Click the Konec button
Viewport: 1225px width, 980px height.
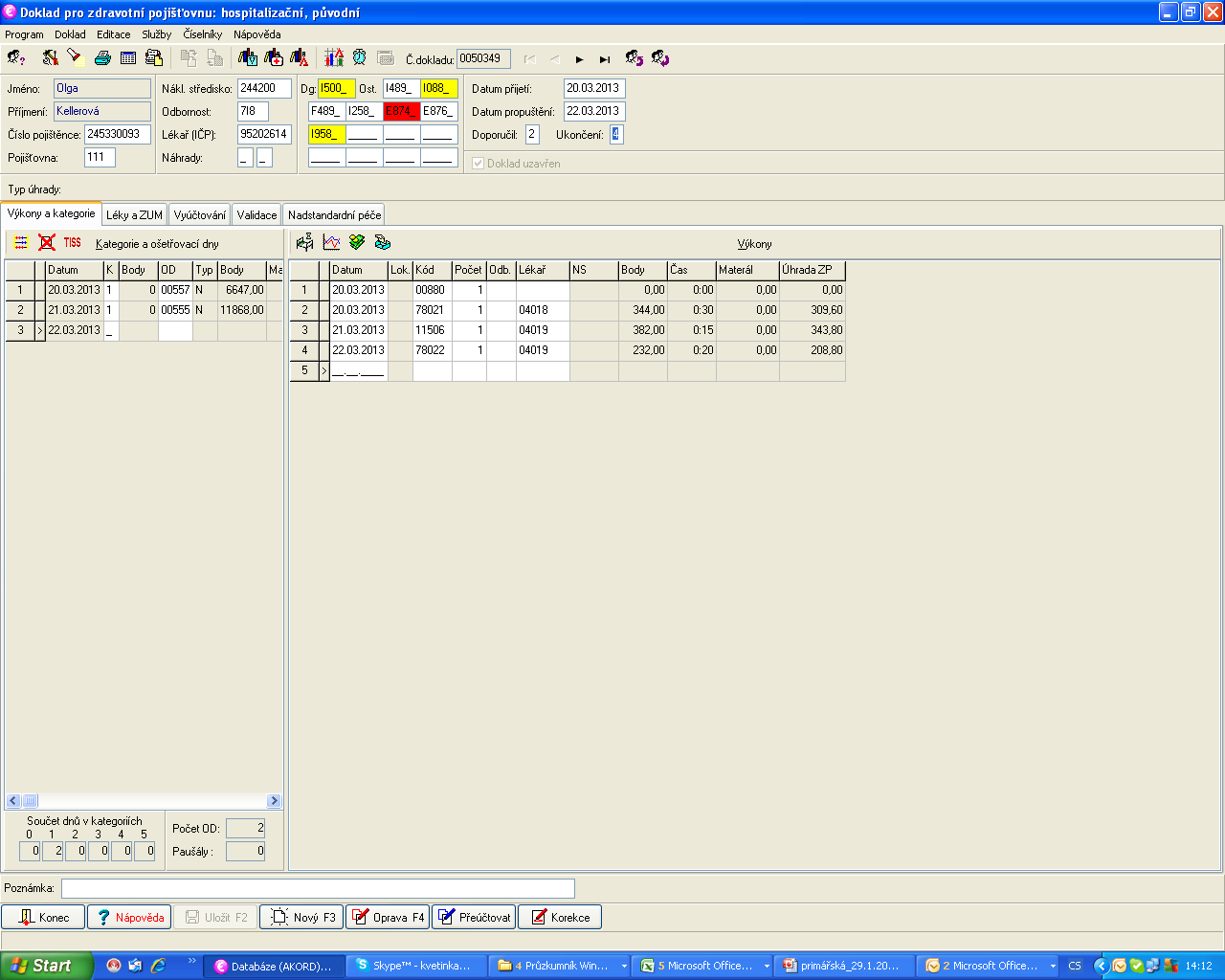coord(43,917)
